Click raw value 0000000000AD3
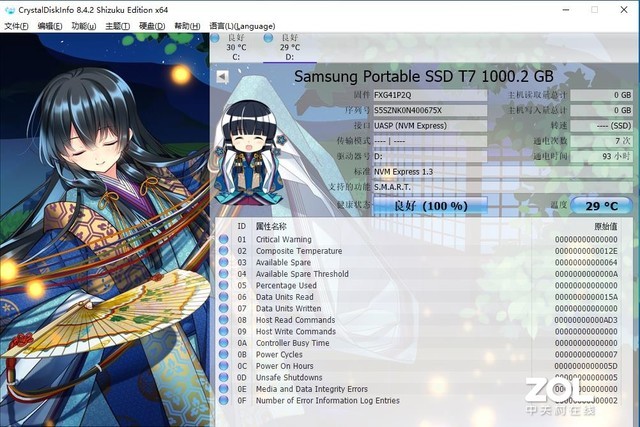This screenshot has width=640, height=427. tap(586, 320)
